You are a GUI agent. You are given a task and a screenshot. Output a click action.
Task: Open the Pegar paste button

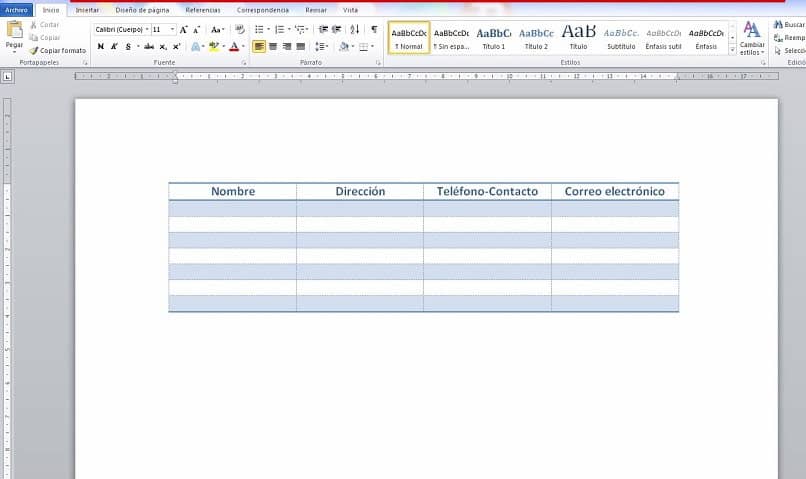(14, 36)
